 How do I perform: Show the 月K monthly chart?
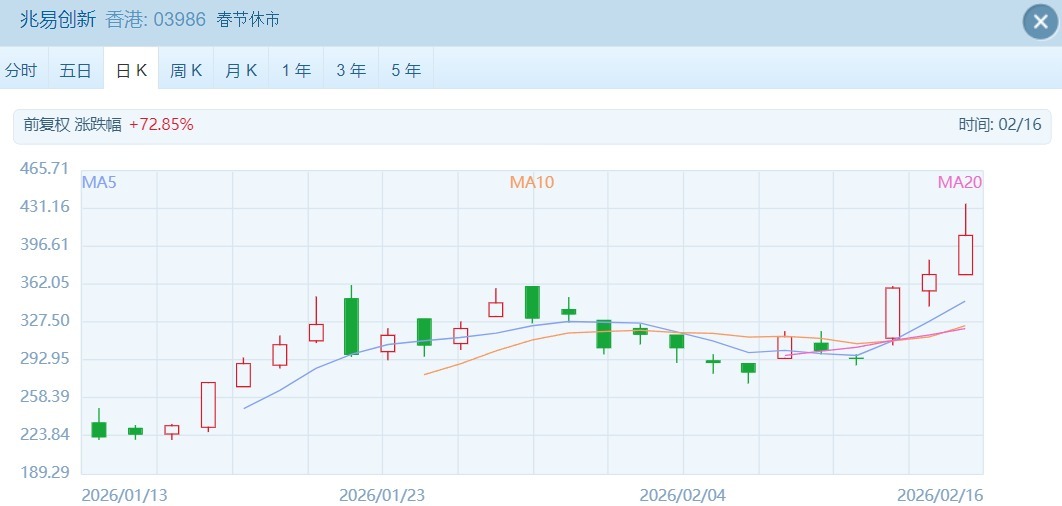pyautogui.click(x=241, y=70)
